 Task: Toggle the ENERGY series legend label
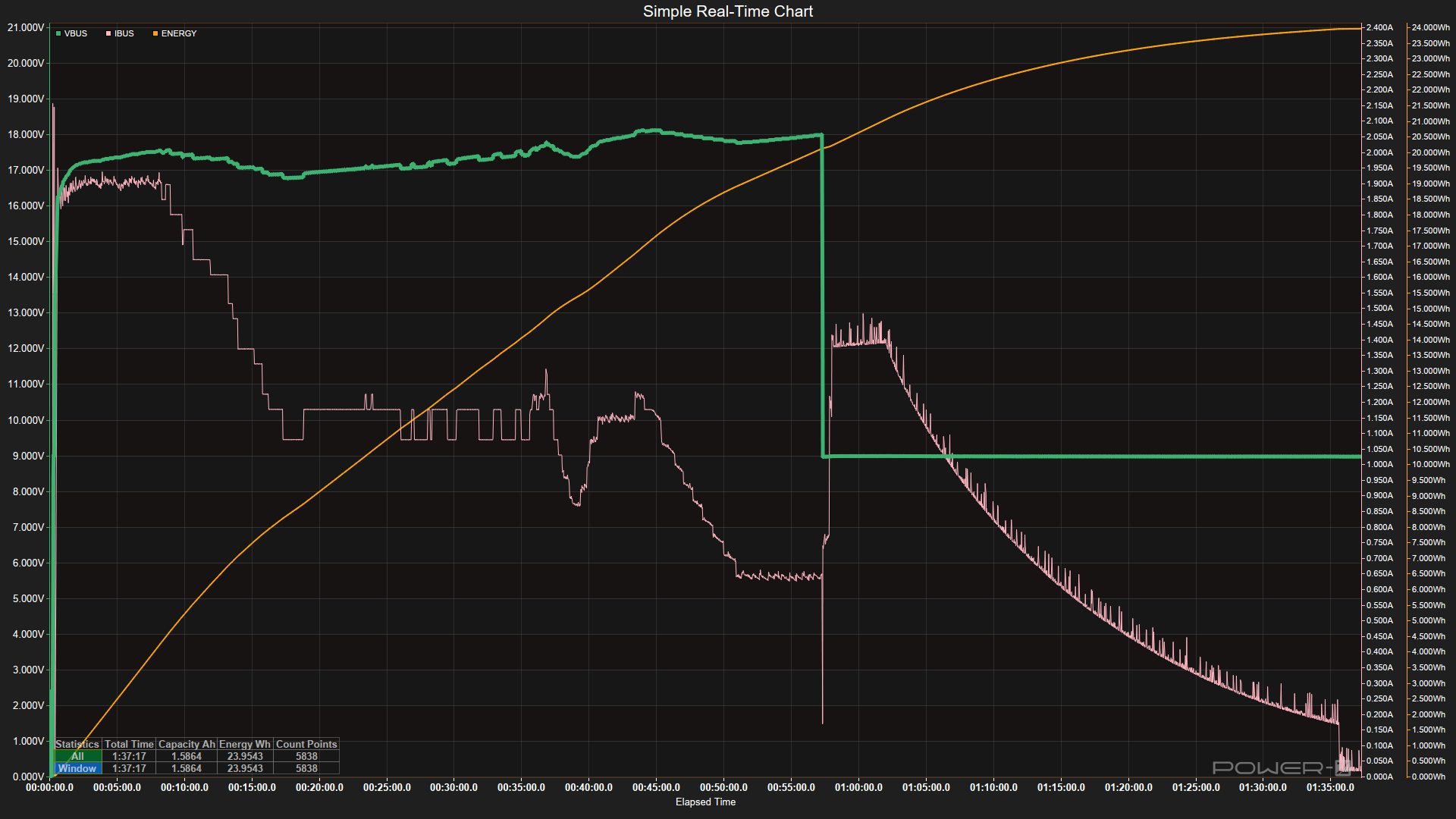[x=179, y=33]
